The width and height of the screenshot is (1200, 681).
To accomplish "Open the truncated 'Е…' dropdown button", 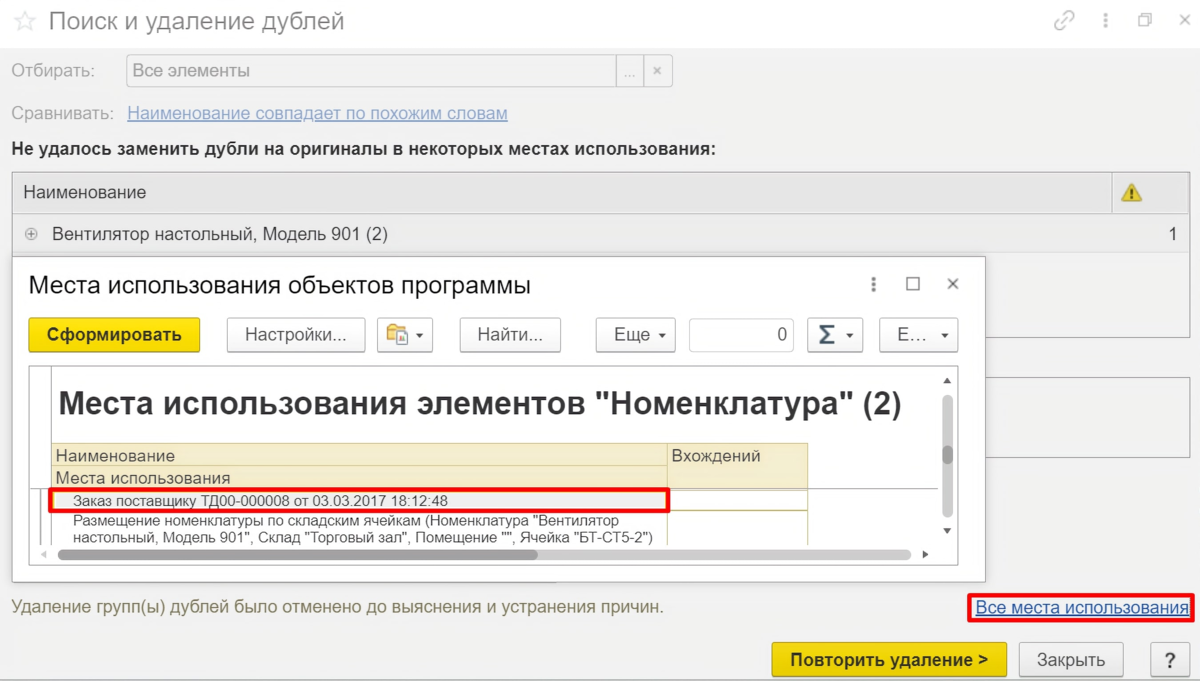I will click(x=918, y=335).
